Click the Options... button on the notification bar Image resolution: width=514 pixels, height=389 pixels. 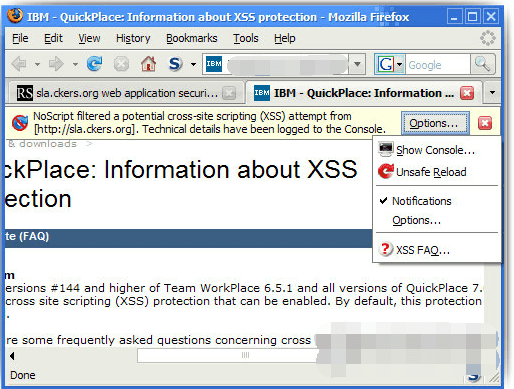tap(435, 123)
